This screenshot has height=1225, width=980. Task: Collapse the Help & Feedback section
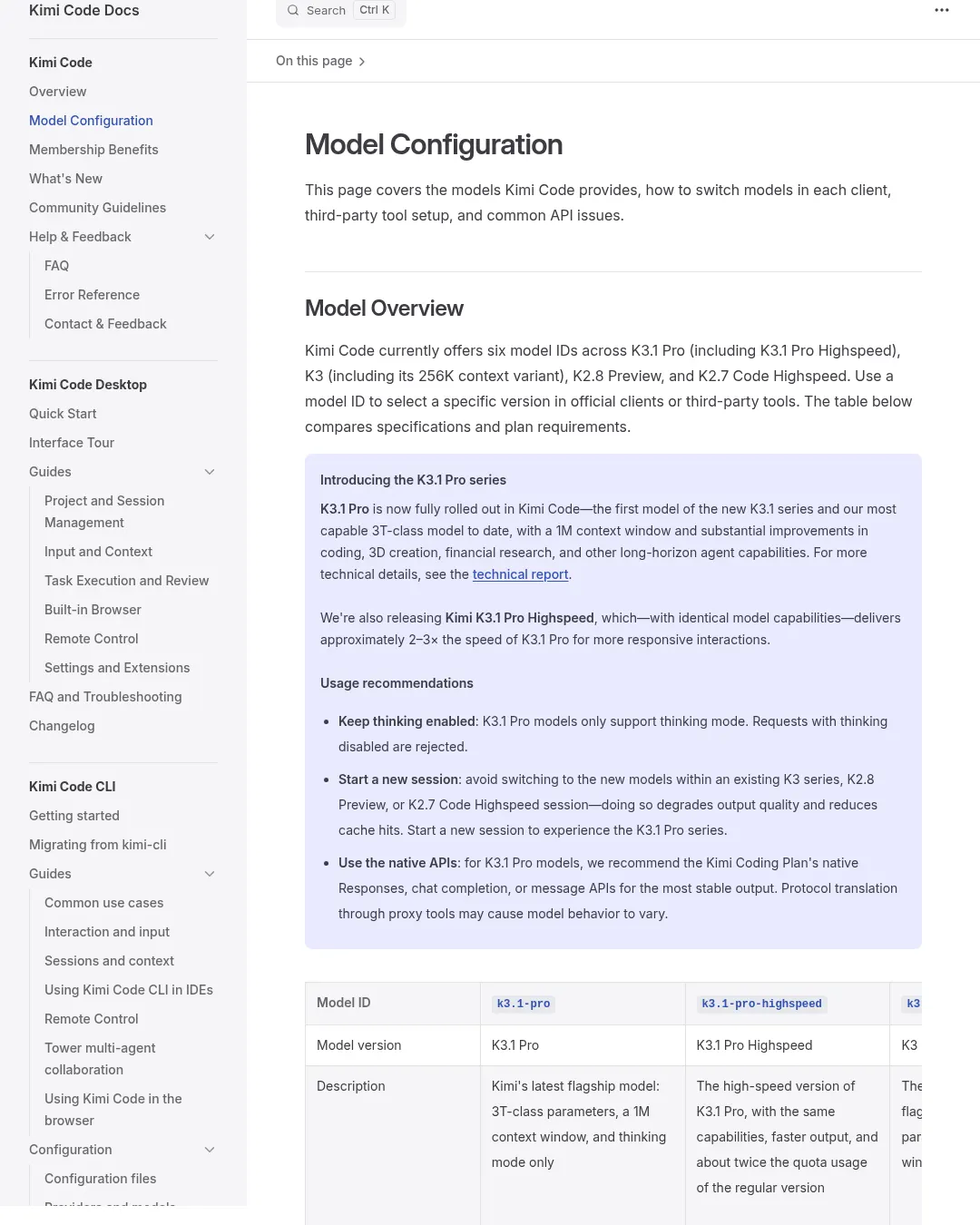(x=210, y=237)
